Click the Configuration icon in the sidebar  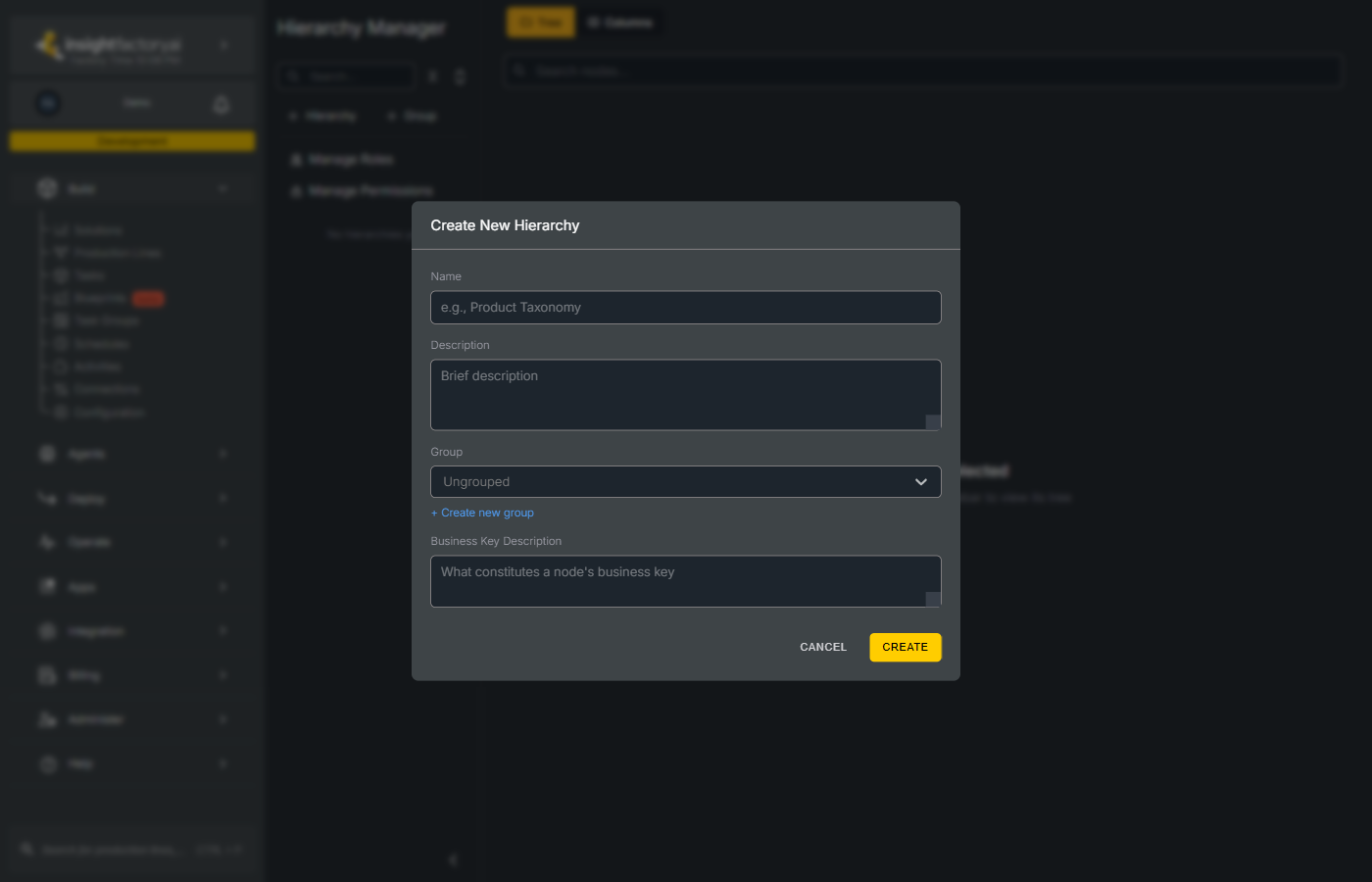point(61,412)
